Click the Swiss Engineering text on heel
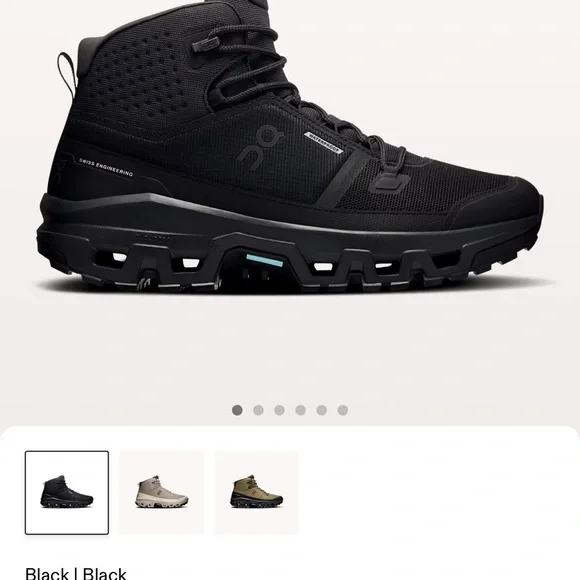 (x=106, y=167)
